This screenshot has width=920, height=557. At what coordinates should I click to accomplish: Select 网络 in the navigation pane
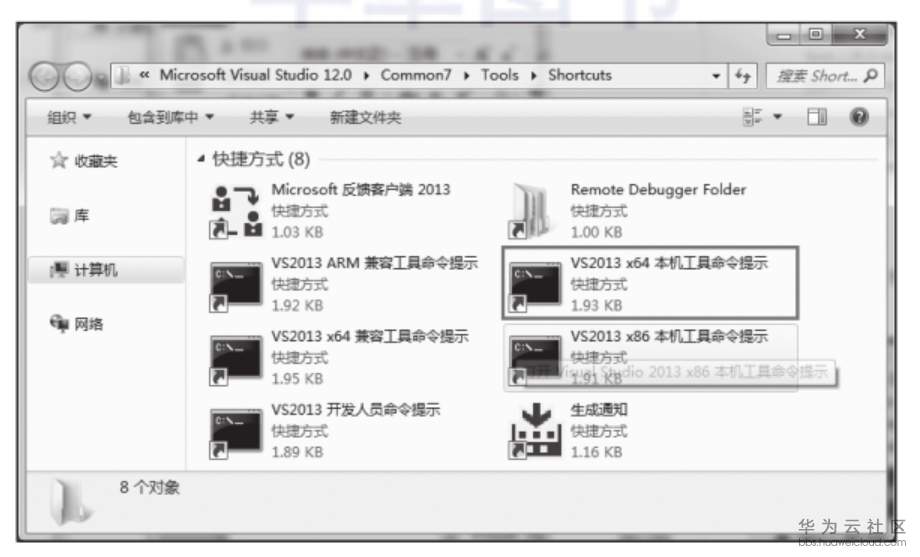click(77, 323)
